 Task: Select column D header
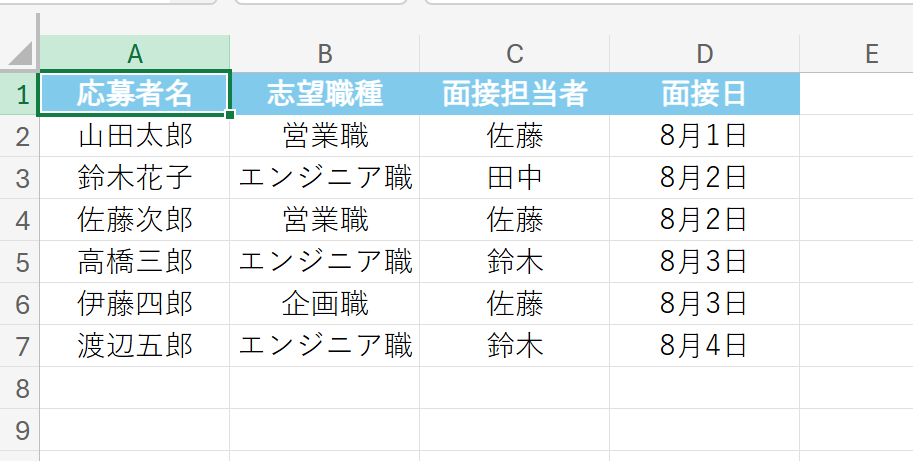(704, 54)
